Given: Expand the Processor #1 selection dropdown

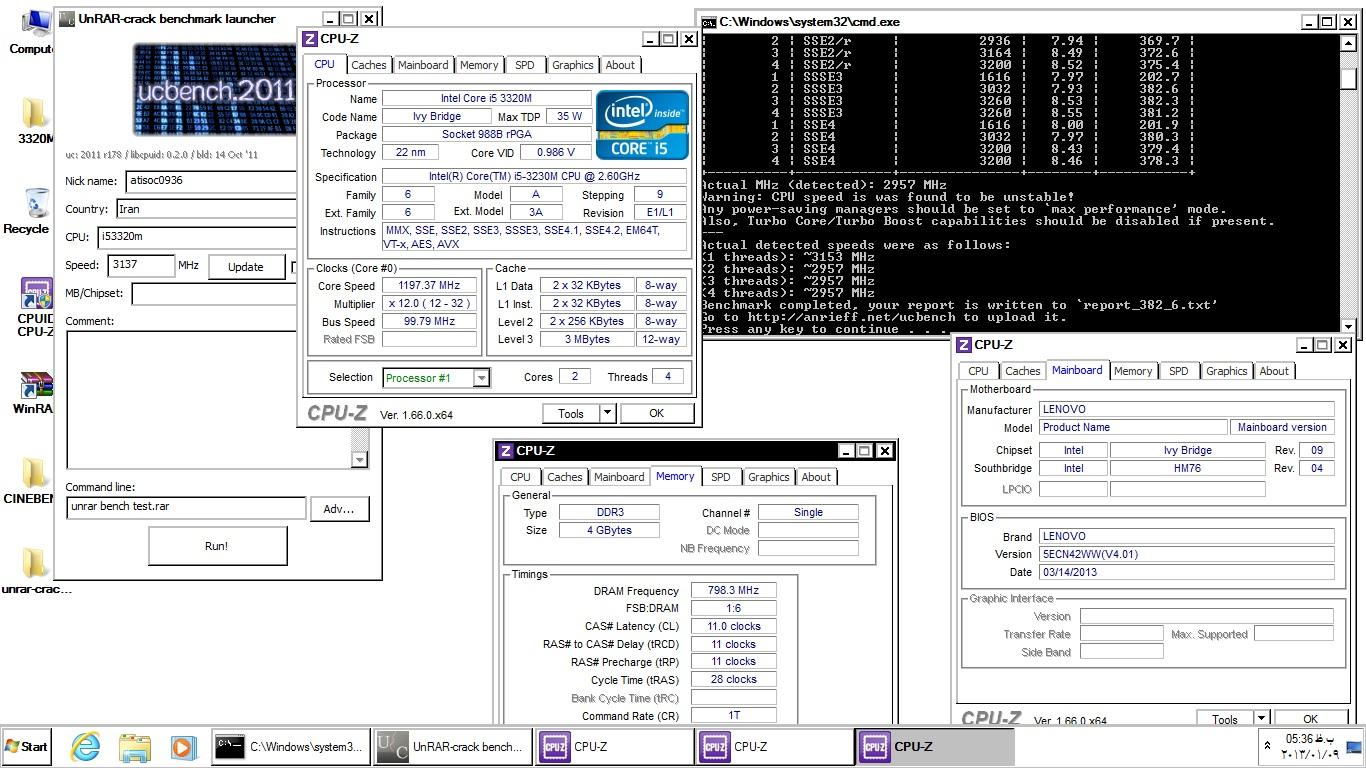Looking at the screenshot, I should click(x=481, y=378).
